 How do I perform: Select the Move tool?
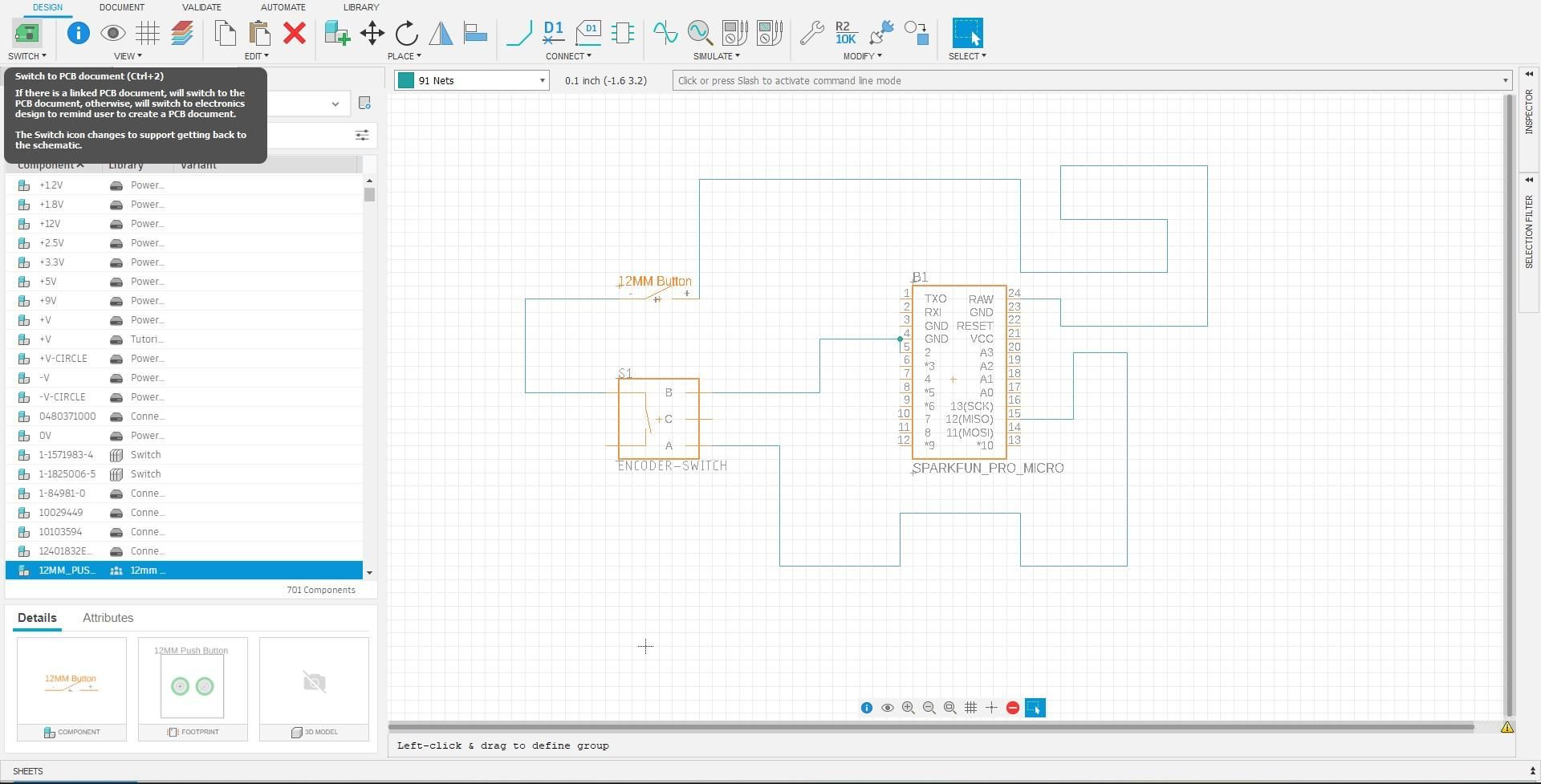click(x=372, y=33)
